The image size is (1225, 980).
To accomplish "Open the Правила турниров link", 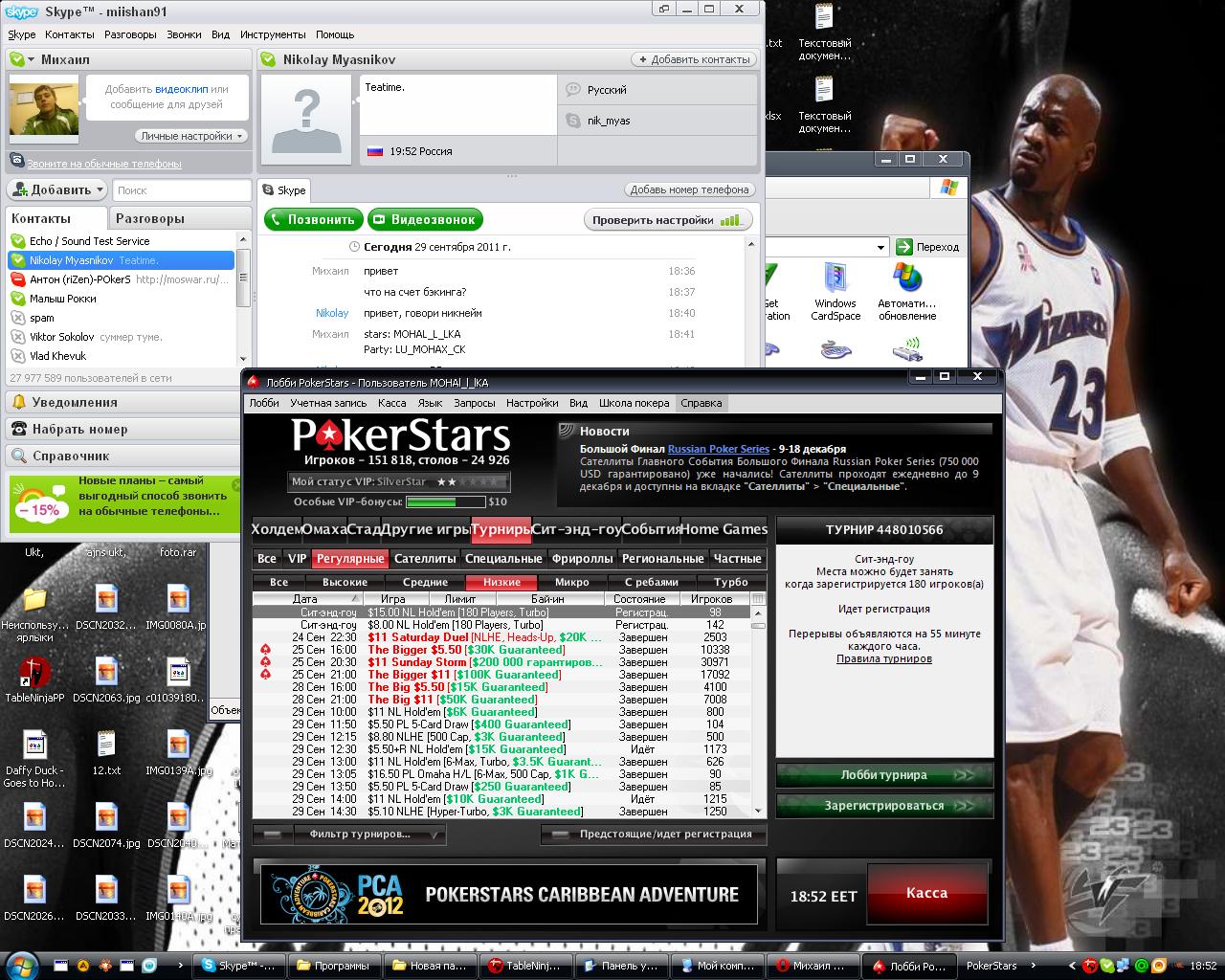I will (x=884, y=658).
